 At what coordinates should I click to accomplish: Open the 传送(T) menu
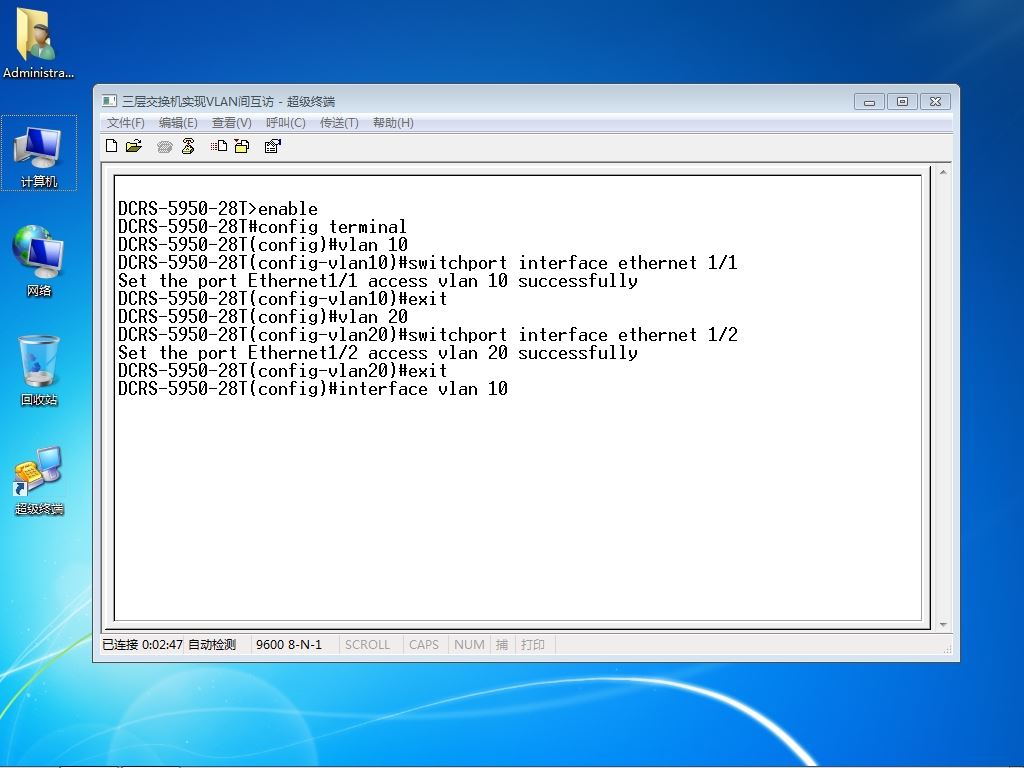[339, 123]
